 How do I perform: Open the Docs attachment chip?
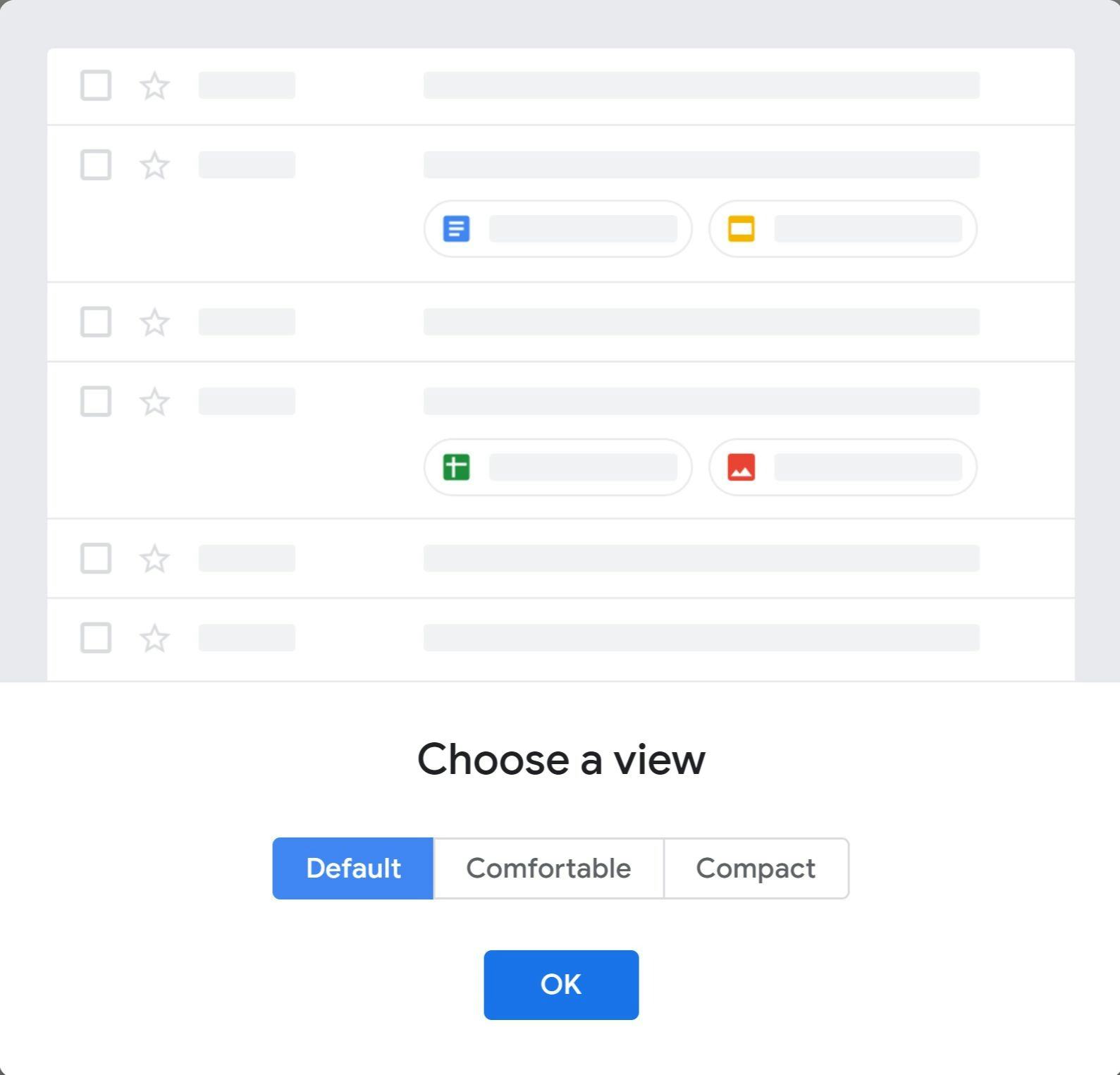[x=557, y=228]
